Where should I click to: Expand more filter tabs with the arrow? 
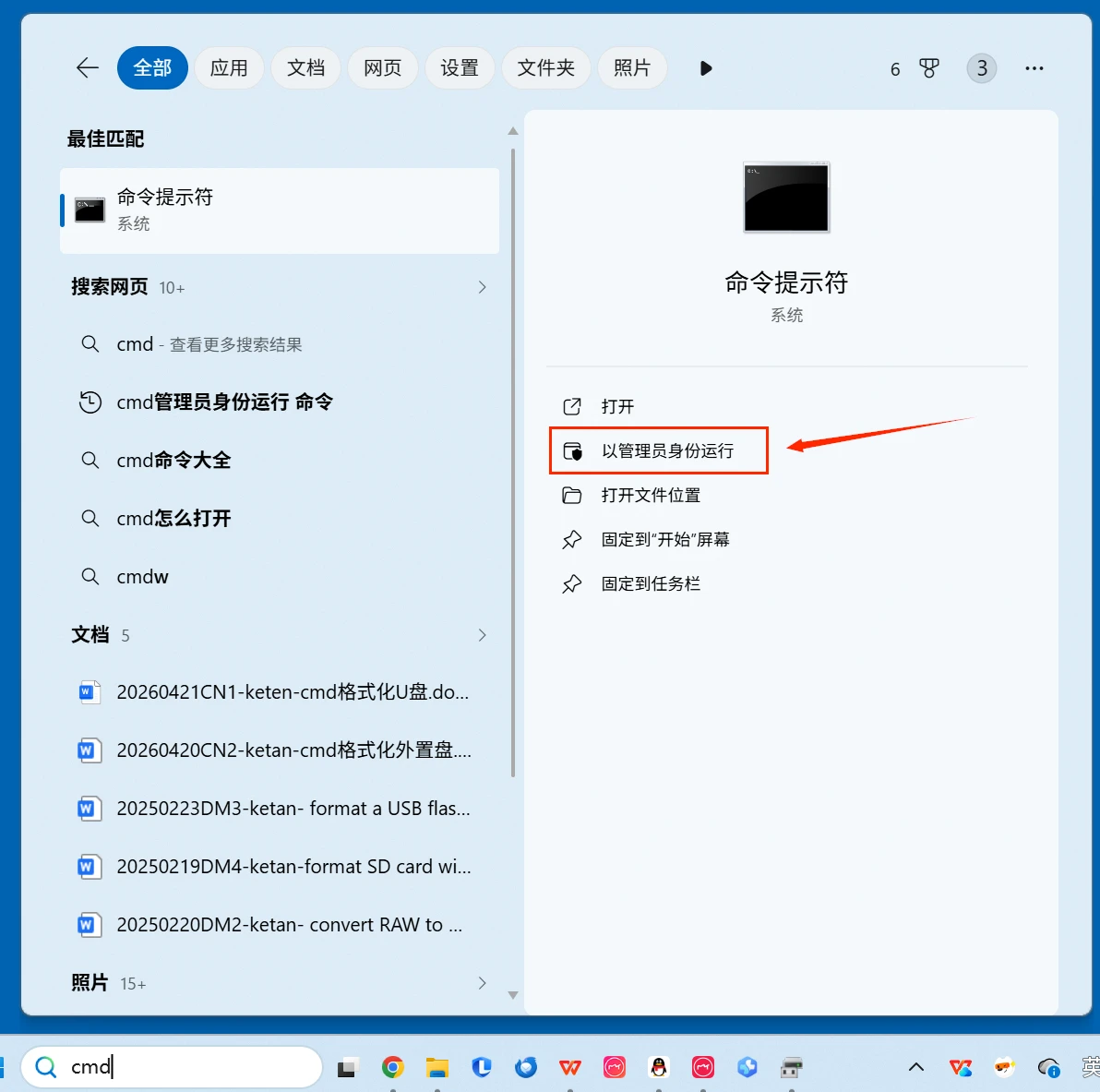706,67
